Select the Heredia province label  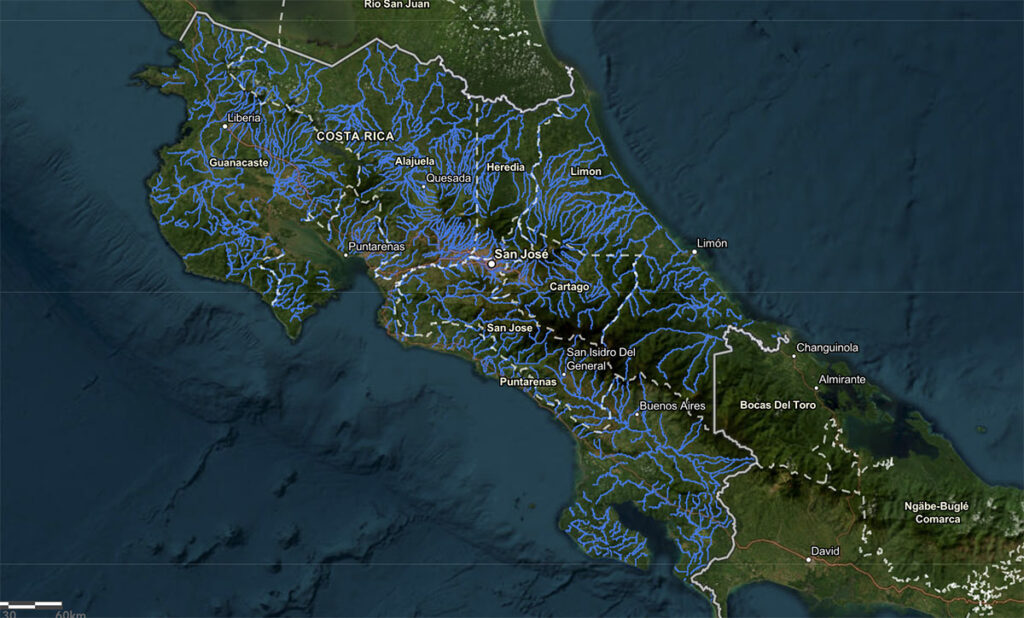(x=506, y=165)
